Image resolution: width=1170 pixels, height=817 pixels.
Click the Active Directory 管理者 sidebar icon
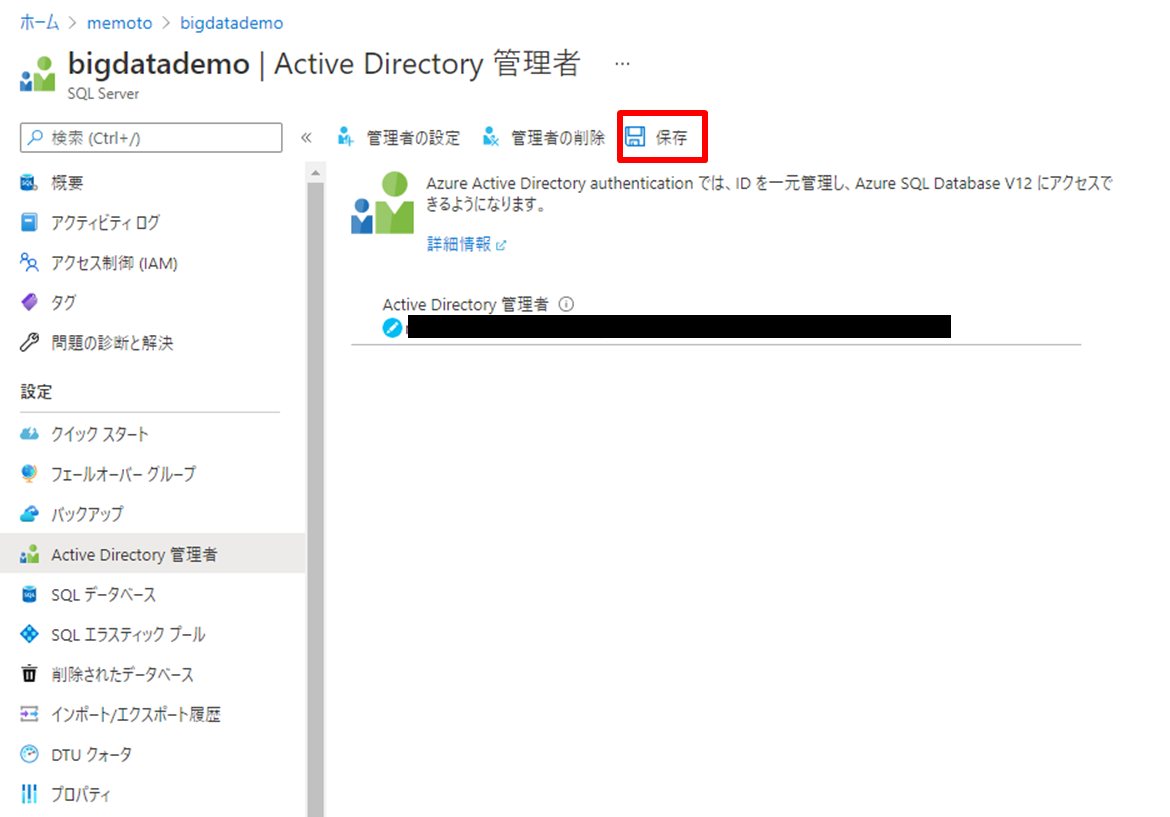point(29,554)
